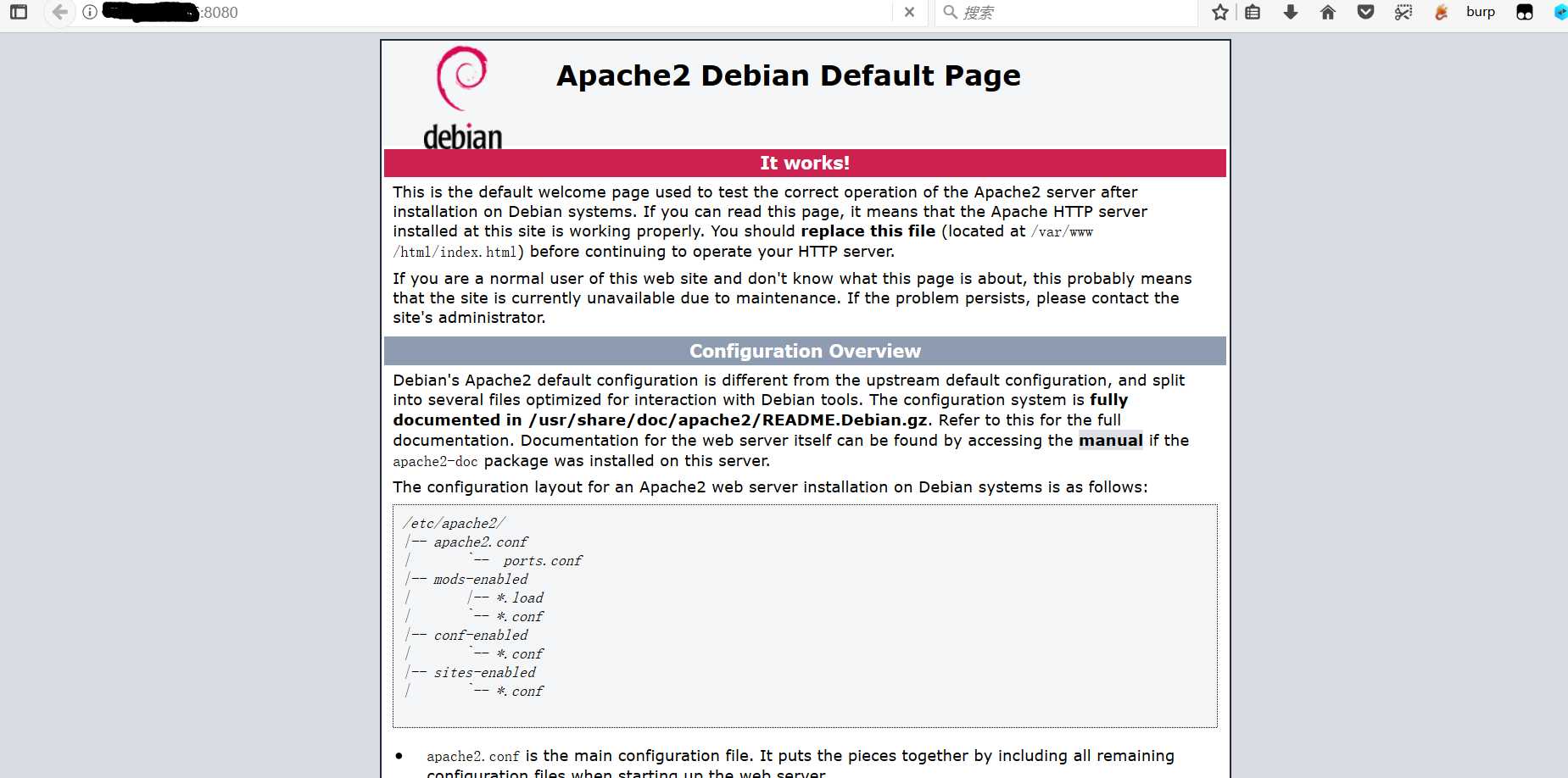Image resolution: width=1568 pixels, height=778 pixels.
Task: Click the text 'replace this file'
Action: point(868,231)
